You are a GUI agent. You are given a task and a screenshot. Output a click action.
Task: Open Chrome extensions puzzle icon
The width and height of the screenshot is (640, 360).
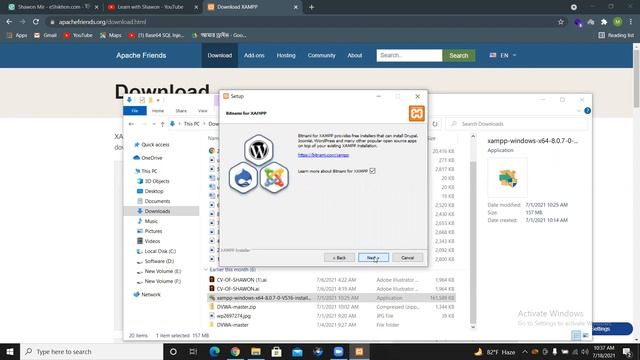(604, 22)
